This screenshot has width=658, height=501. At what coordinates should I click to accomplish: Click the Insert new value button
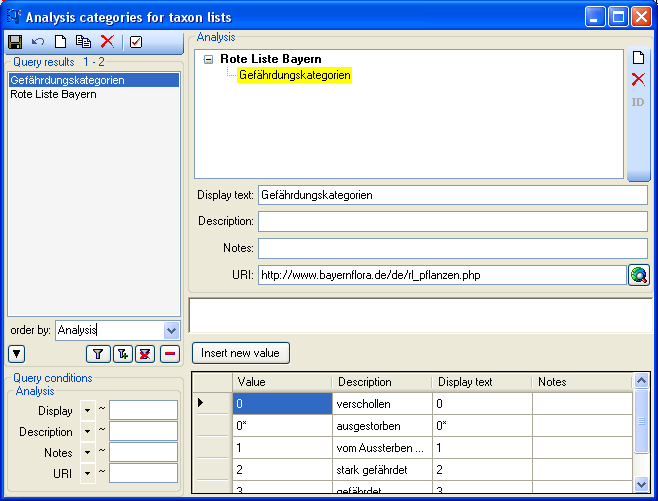(x=241, y=353)
